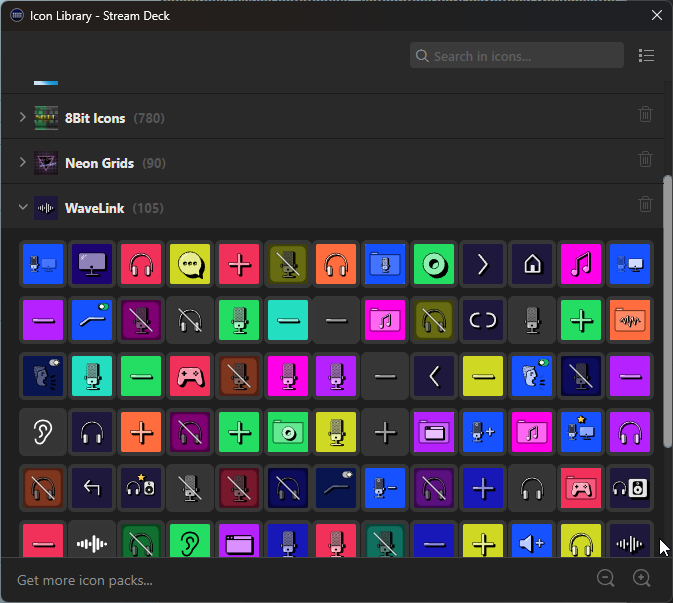
Task: Select the light blue talking head icon
Action: 532,376
